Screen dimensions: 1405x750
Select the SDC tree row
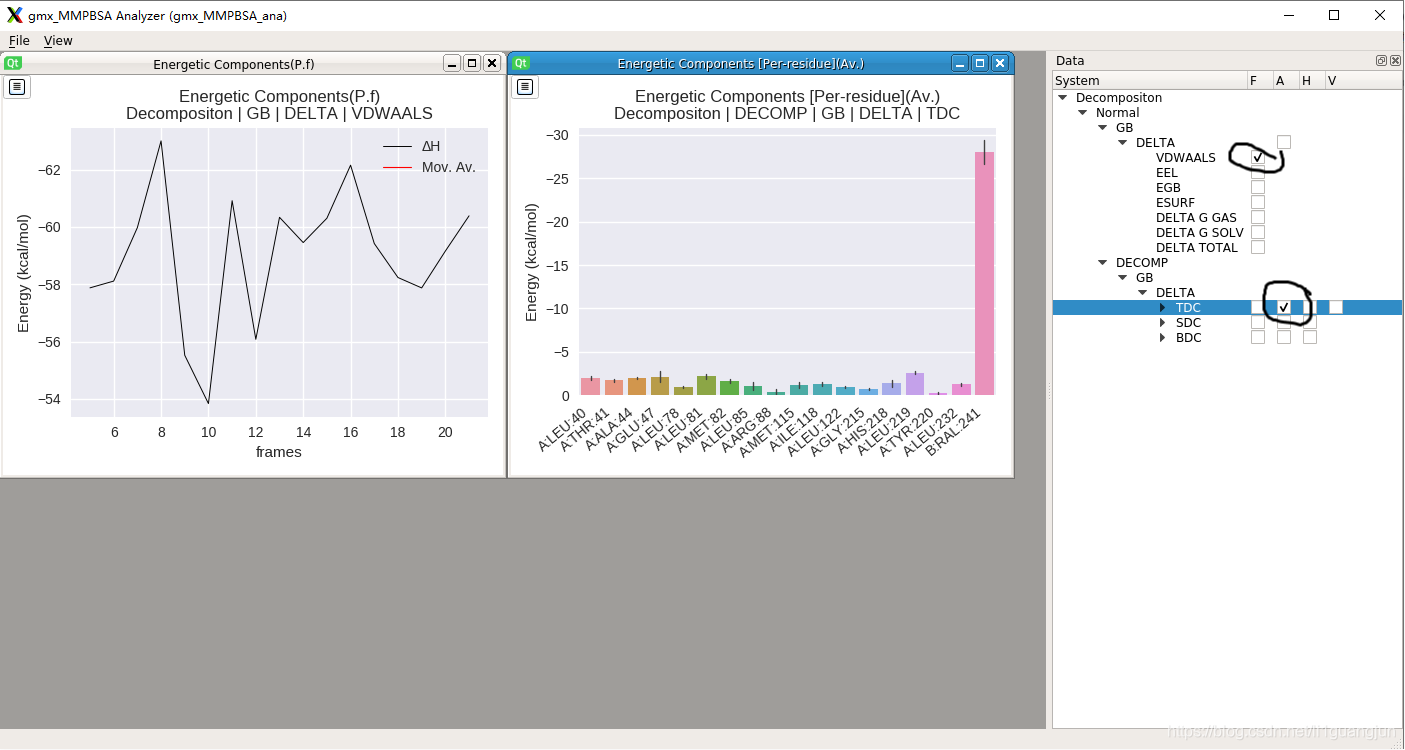(x=1188, y=322)
